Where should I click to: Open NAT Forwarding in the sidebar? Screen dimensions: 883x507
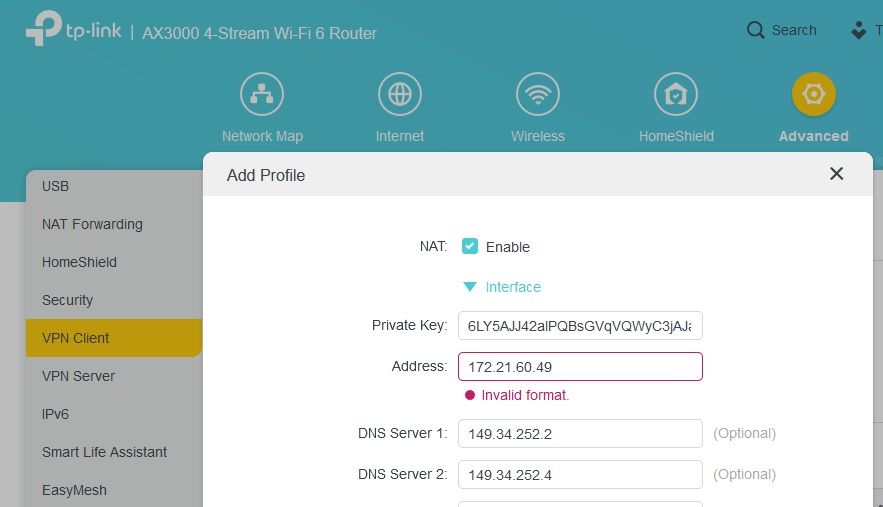tap(92, 224)
